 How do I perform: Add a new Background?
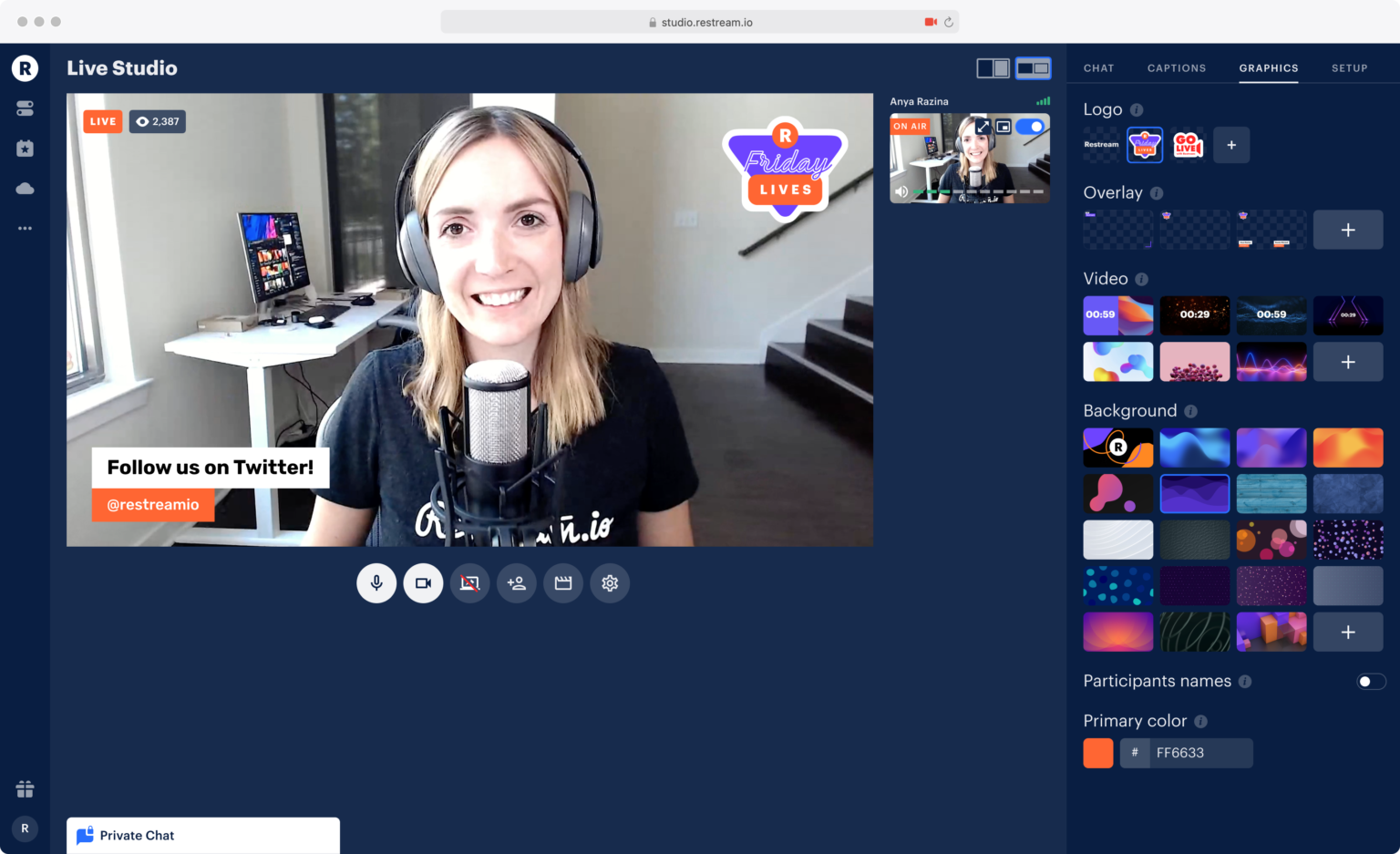point(1348,632)
